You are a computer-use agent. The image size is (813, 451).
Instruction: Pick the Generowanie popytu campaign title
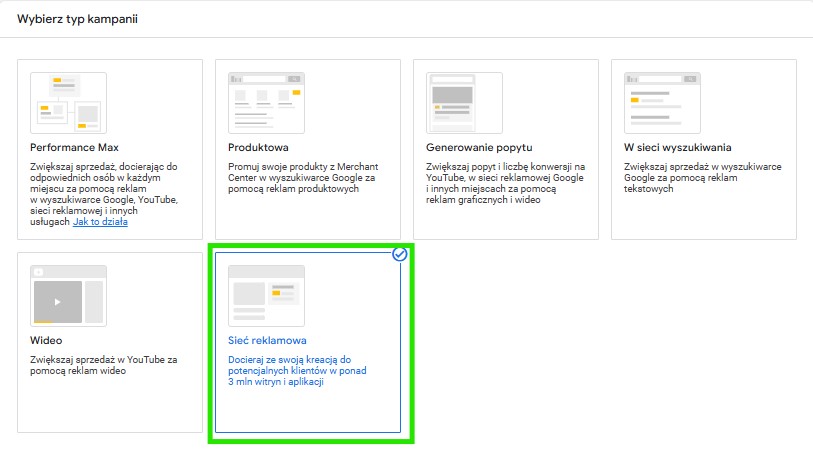479,147
